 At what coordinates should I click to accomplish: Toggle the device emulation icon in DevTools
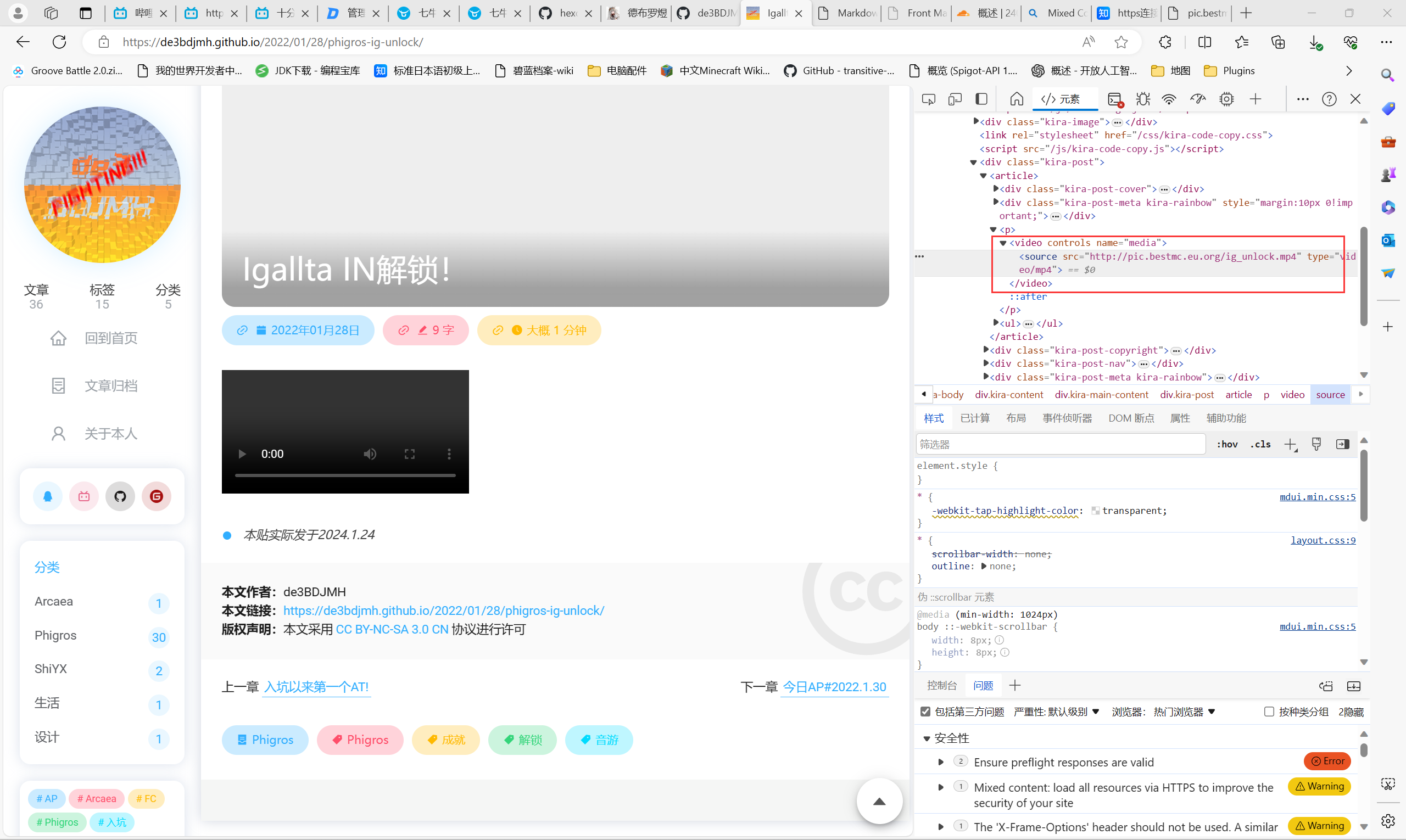955,99
